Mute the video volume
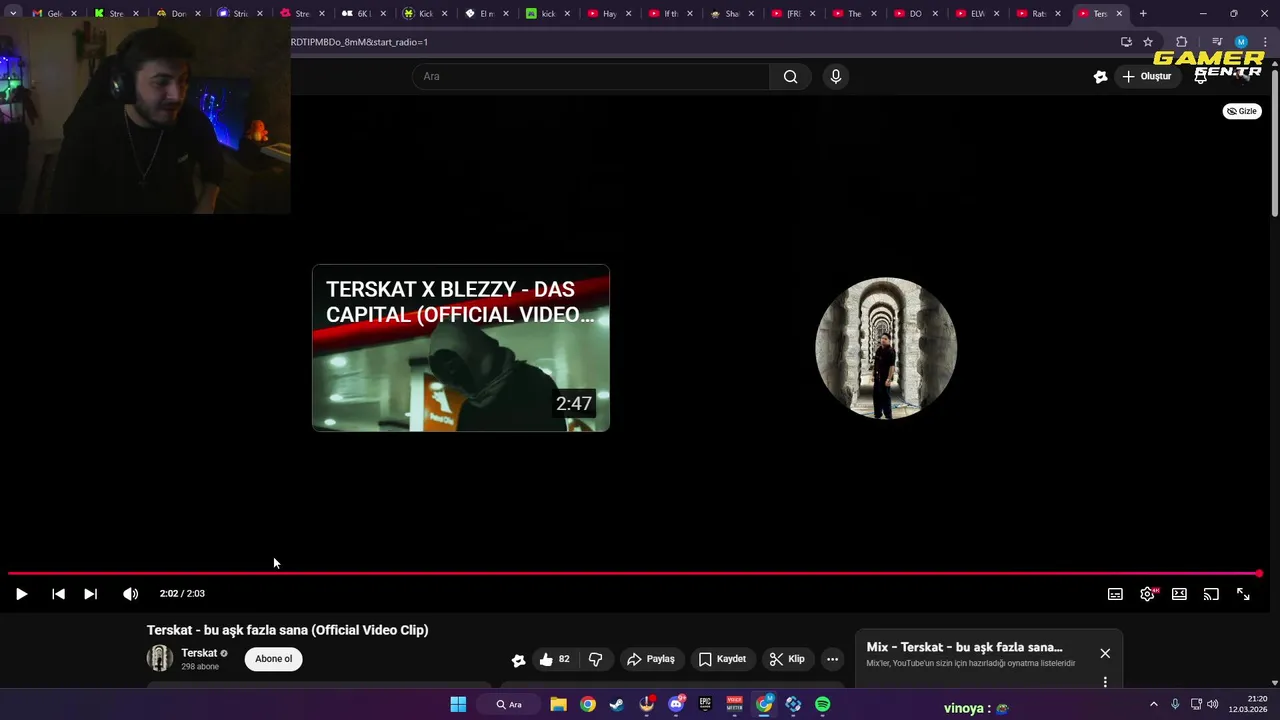This screenshot has height=720, width=1280. 130,594
